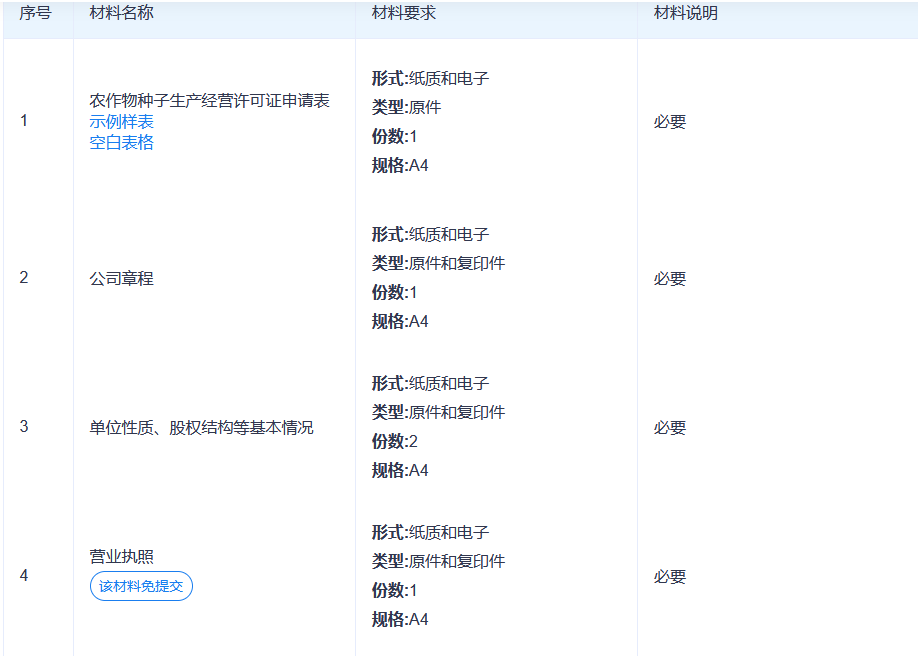Viewport: 918px width, 656px height.
Task: Select the 材料名称 column header
Action: [121, 13]
